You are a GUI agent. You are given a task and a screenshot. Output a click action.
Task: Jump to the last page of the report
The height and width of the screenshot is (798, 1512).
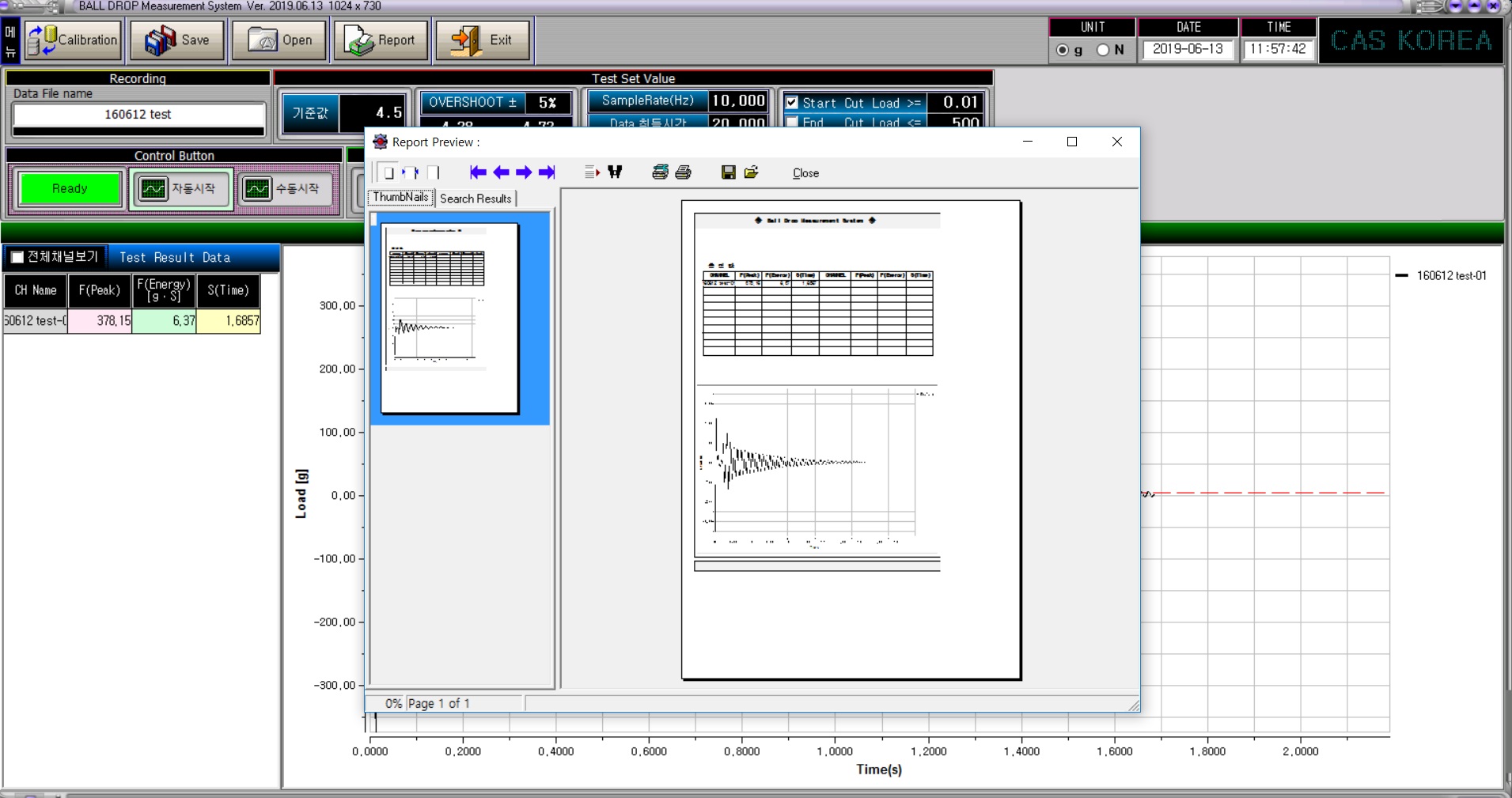pyautogui.click(x=547, y=172)
